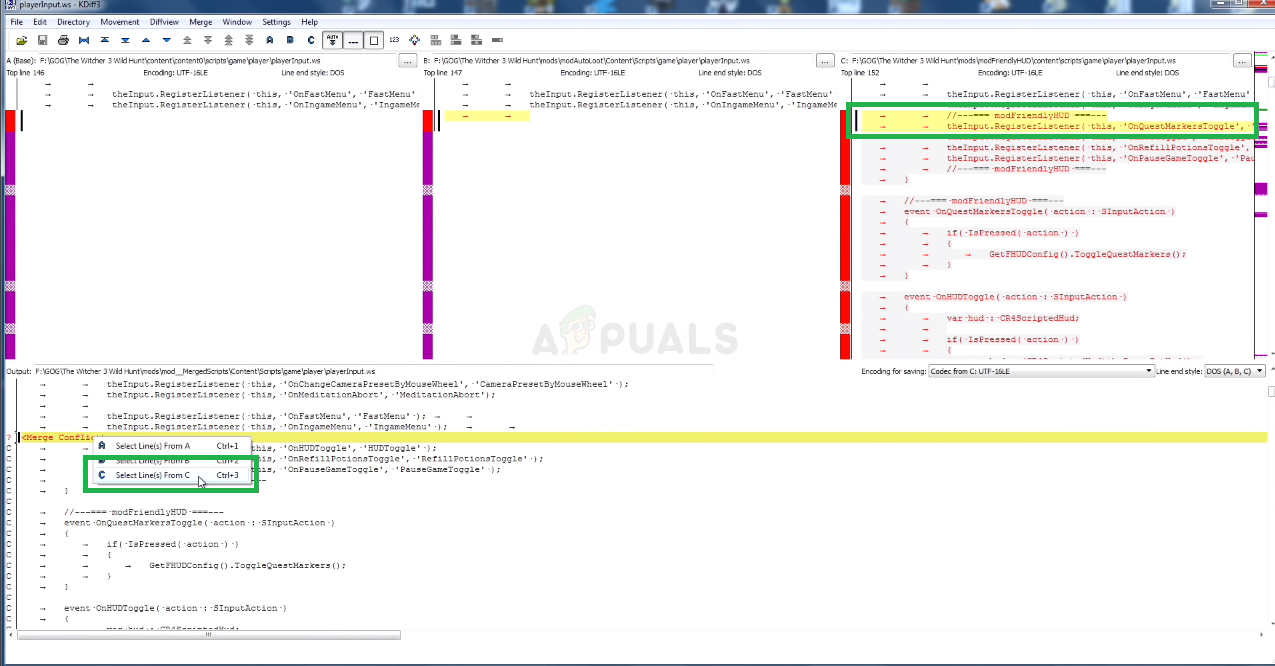Click 'Top line 146' label in pane A
1275x666 pixels.
[x=26, y=73]
